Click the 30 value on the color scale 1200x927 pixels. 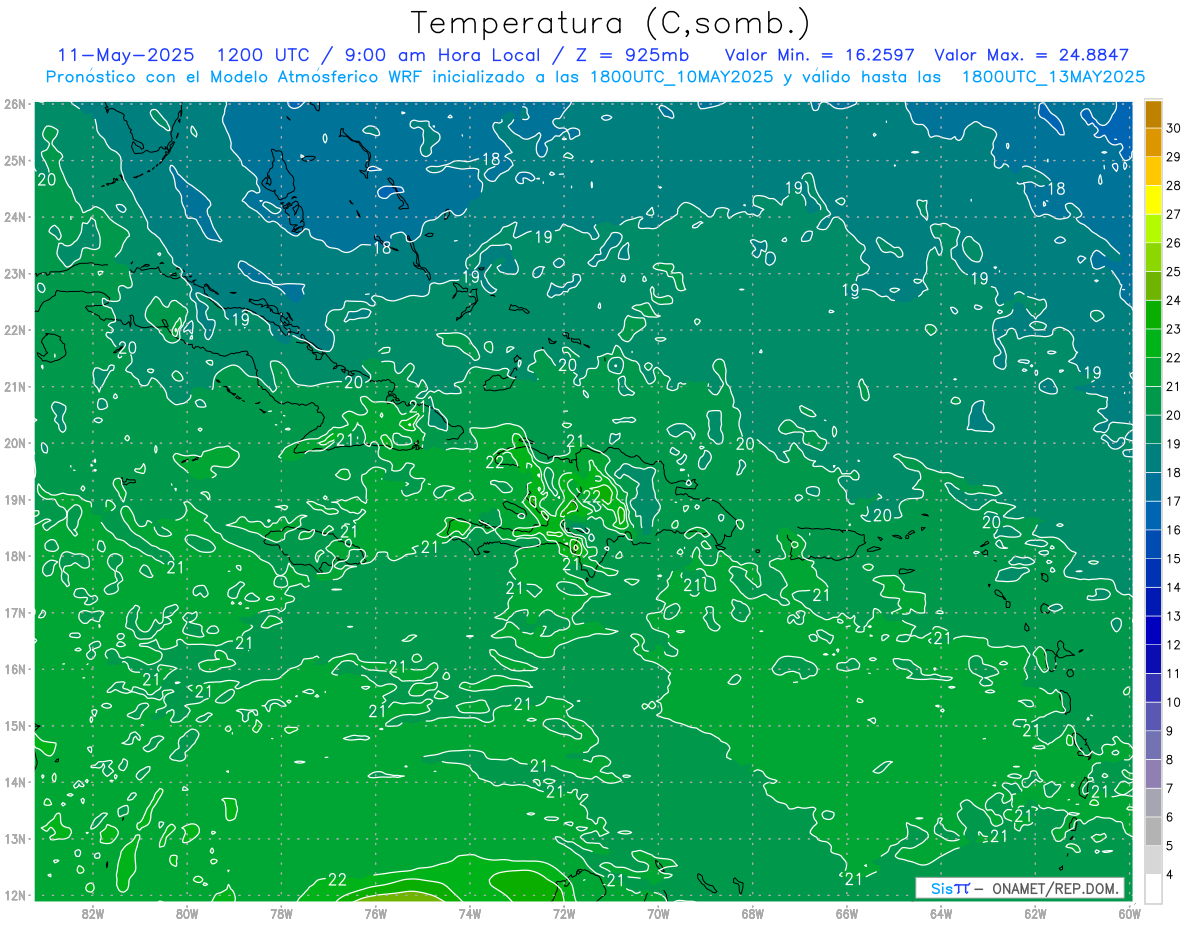click(x=1173, y=128)
